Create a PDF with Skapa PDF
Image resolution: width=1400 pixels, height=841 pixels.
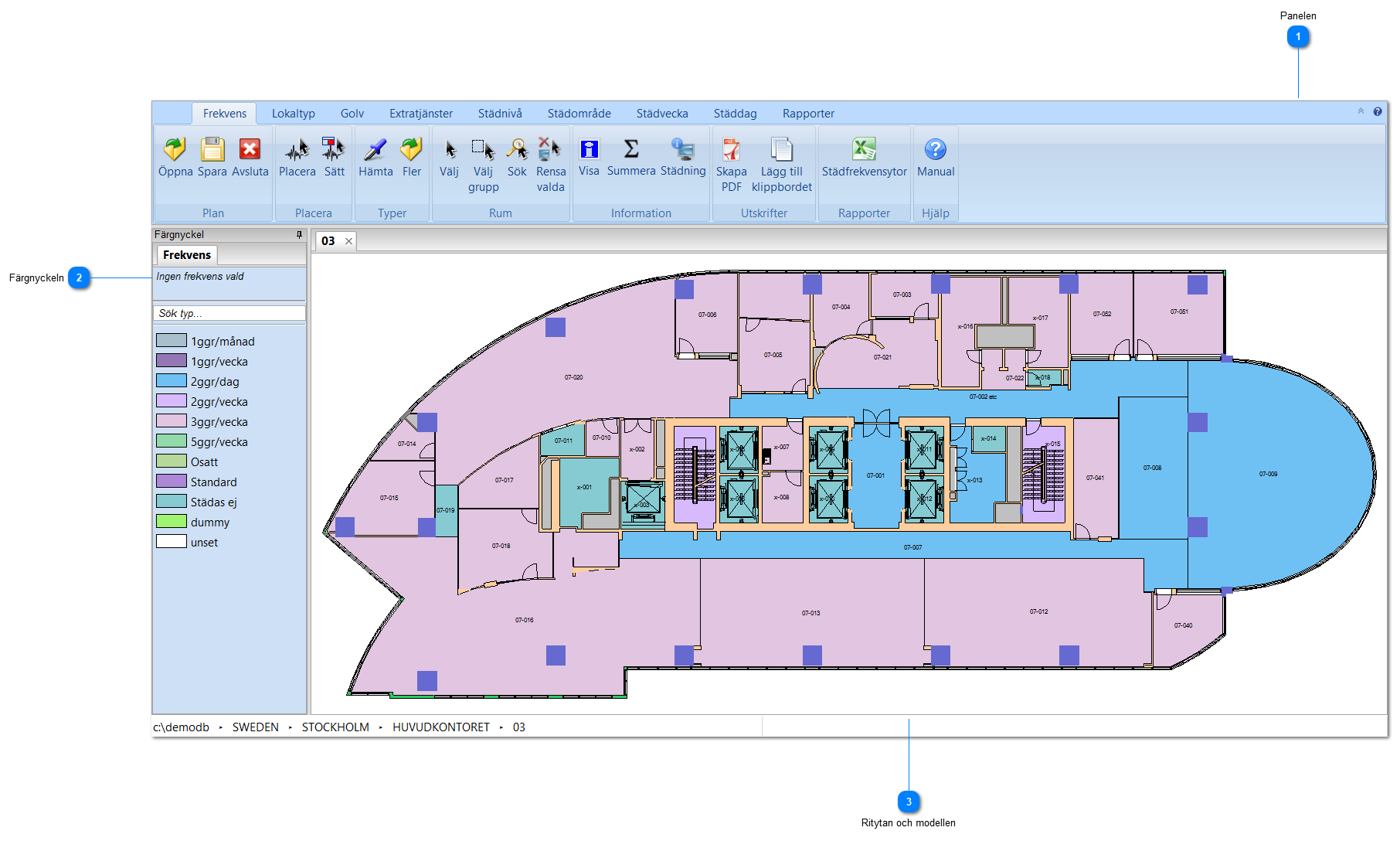(x=731, y=150)
